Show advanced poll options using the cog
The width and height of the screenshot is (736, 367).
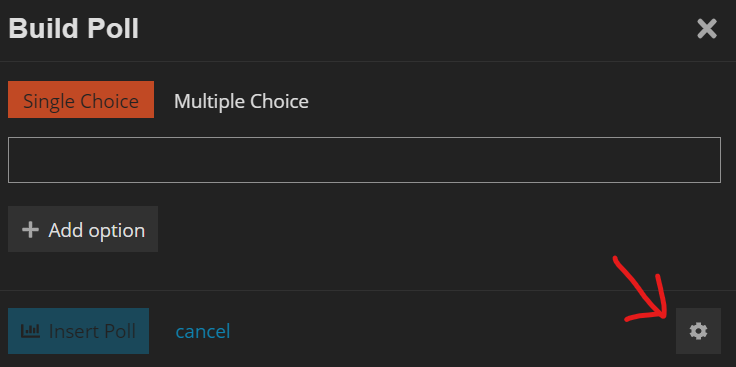coord(698,331)
